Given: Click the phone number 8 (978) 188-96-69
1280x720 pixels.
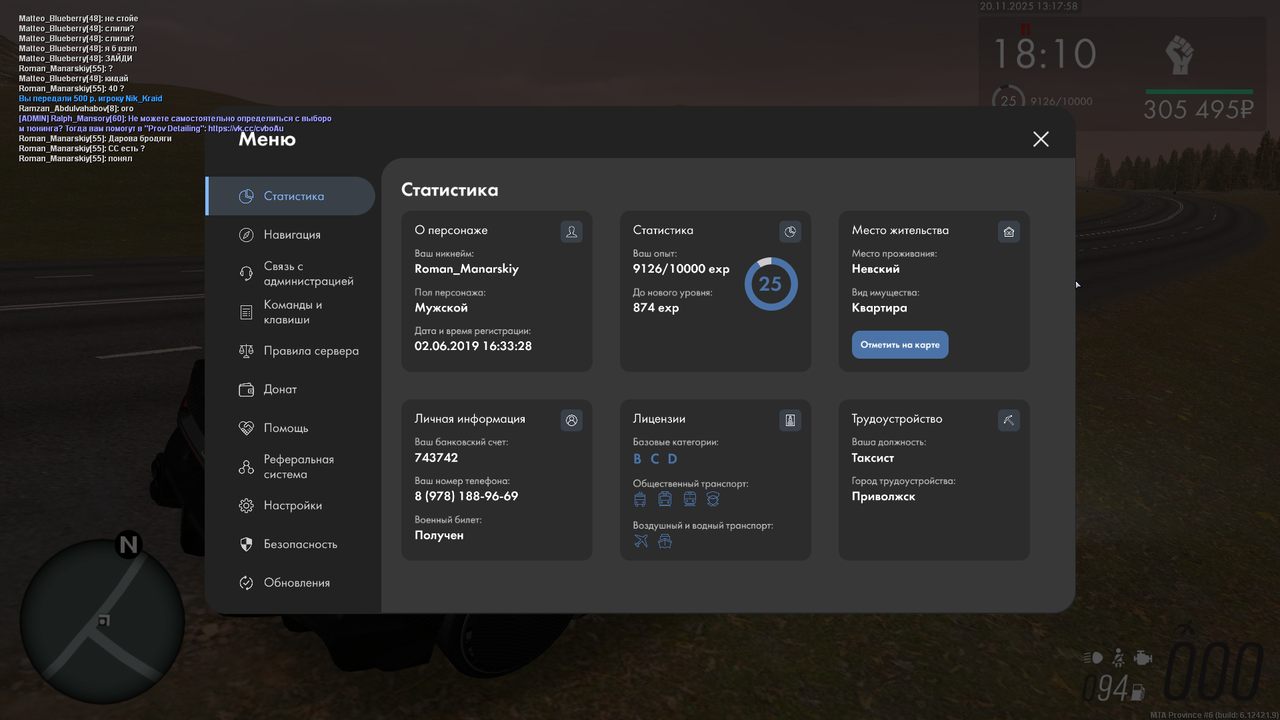Looking at the screenshot, I should [466, 497].
